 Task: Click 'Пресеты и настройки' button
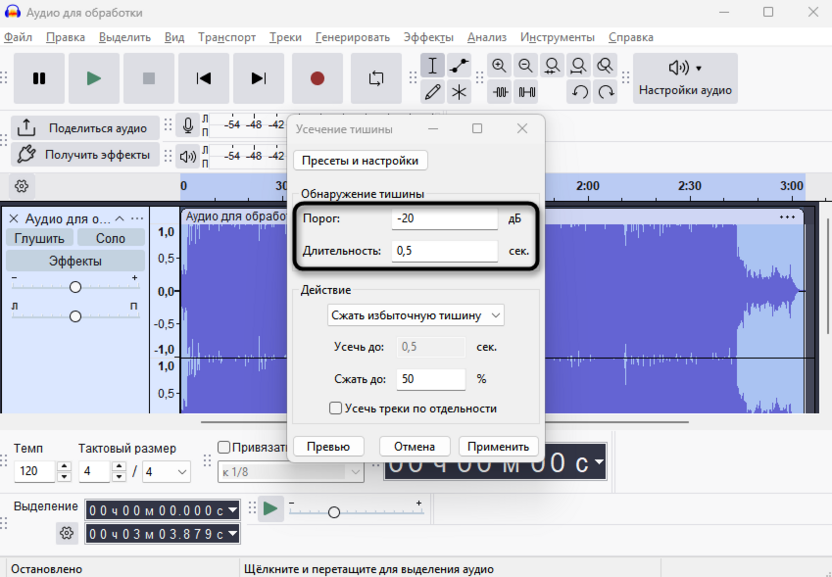click(x=361, y=161)
